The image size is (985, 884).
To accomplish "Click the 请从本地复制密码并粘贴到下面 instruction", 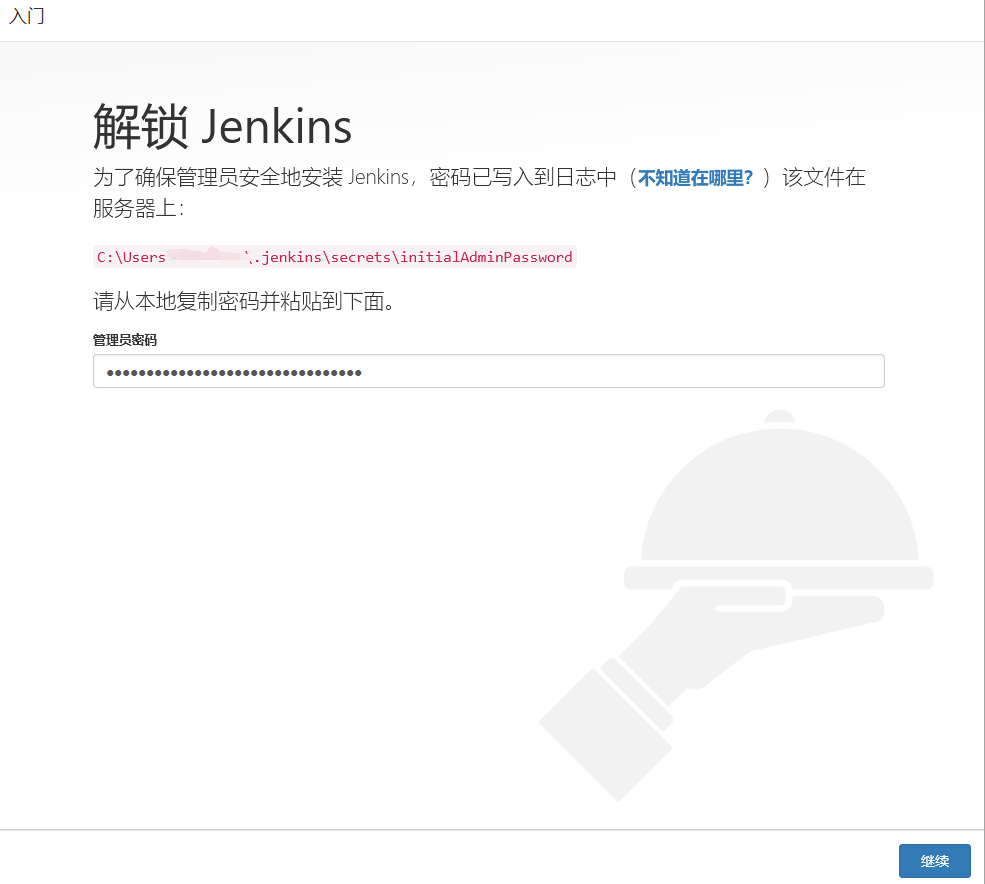I will [244, 302].
